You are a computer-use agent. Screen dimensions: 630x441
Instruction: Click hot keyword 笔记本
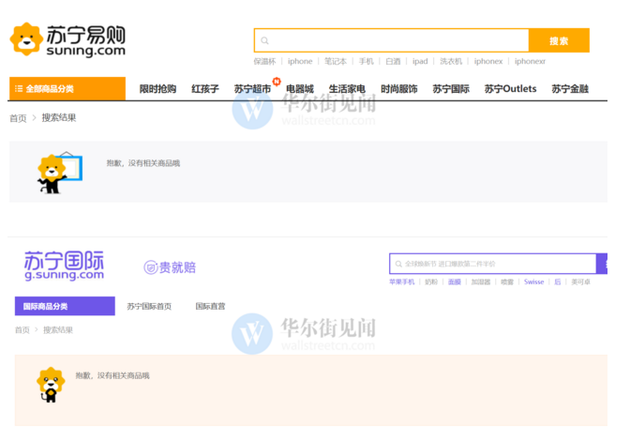335,61
